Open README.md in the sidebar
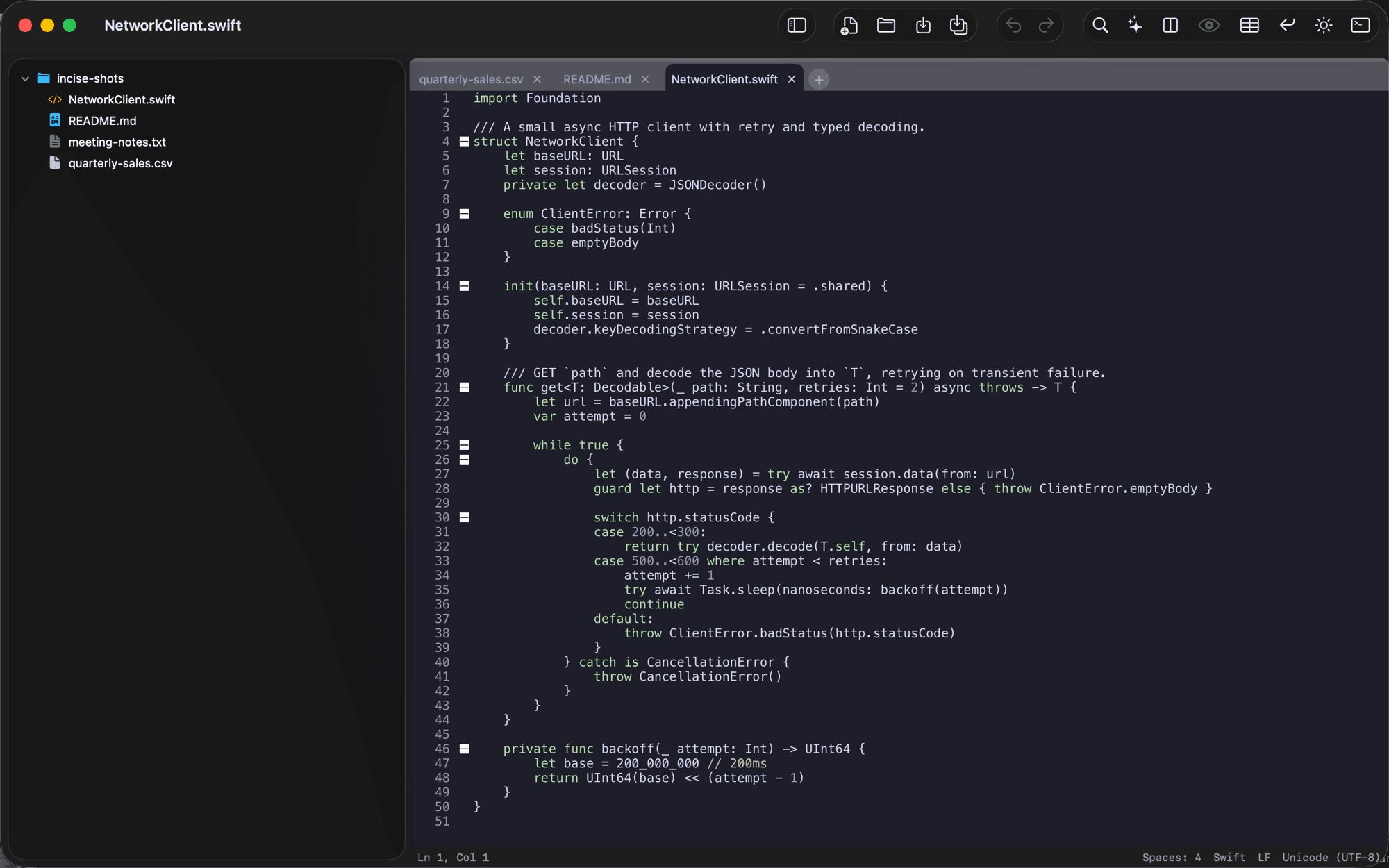 102,121
